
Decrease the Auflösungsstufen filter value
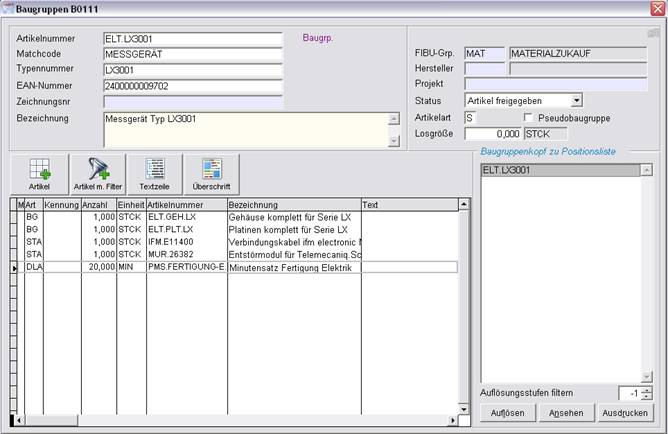(646, 397)
